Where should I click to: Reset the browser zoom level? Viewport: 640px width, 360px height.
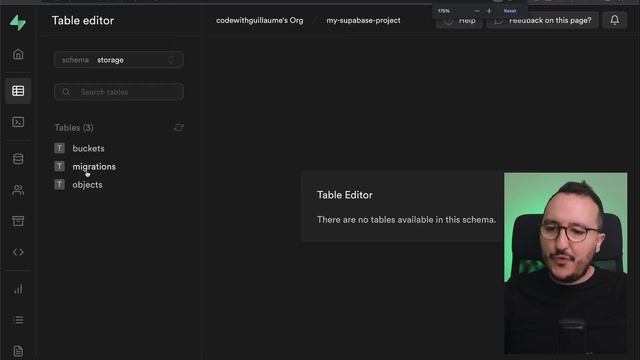[x=510, y=11]
